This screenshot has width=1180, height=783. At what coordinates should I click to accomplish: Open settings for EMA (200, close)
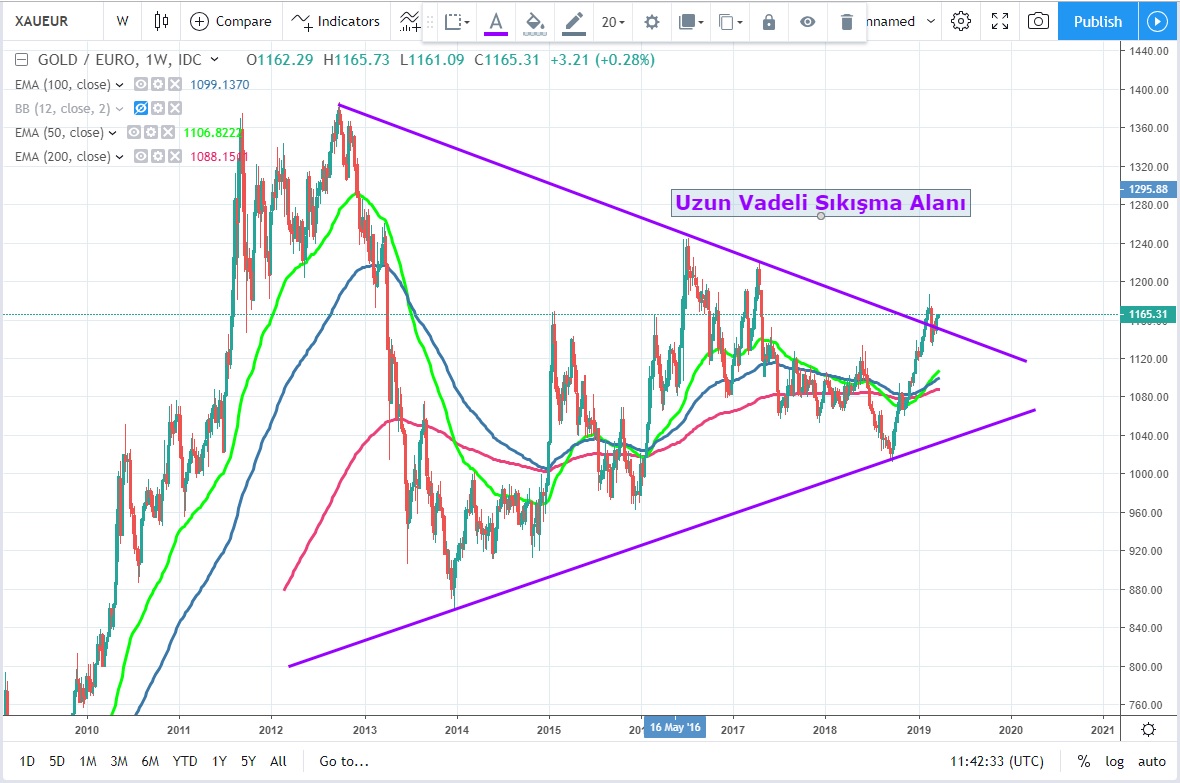point(157,157)
